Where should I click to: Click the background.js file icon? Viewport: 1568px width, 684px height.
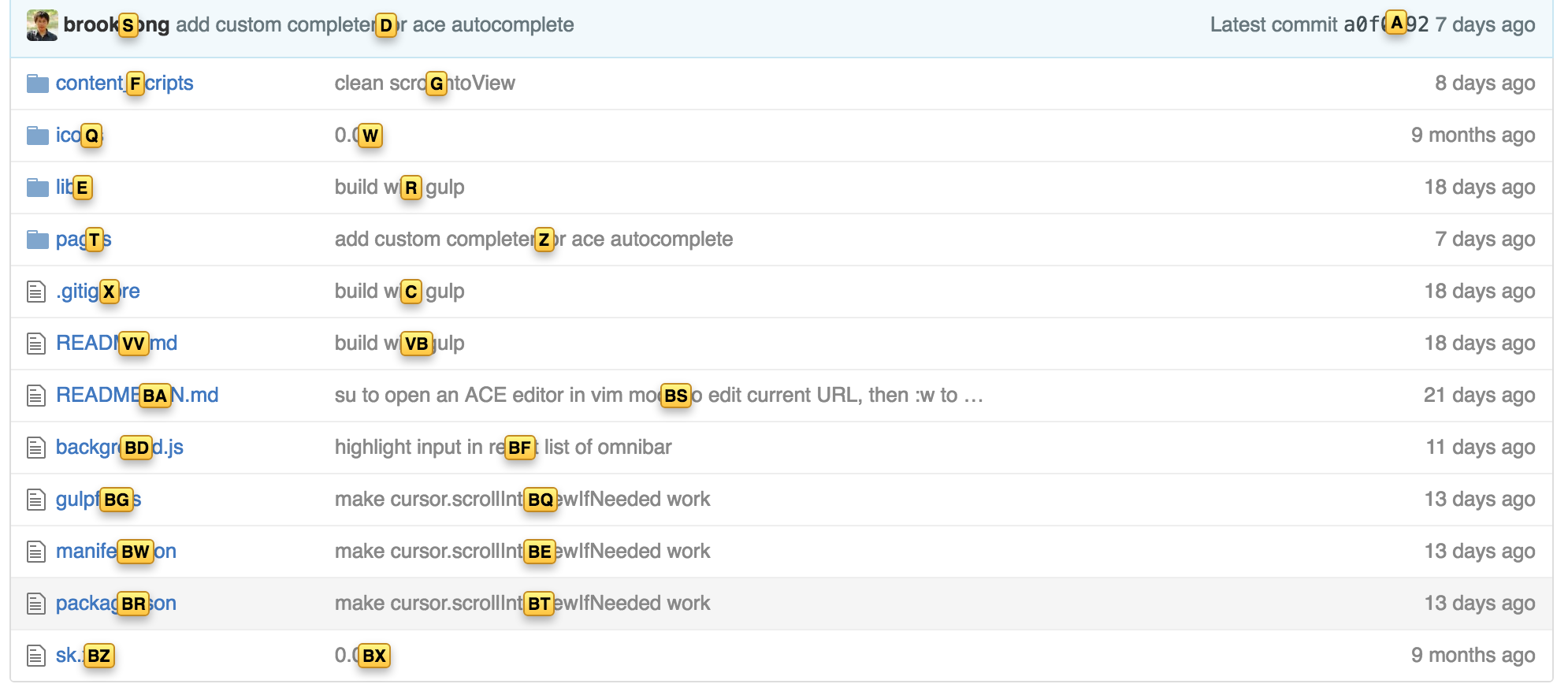pos(36,448)
